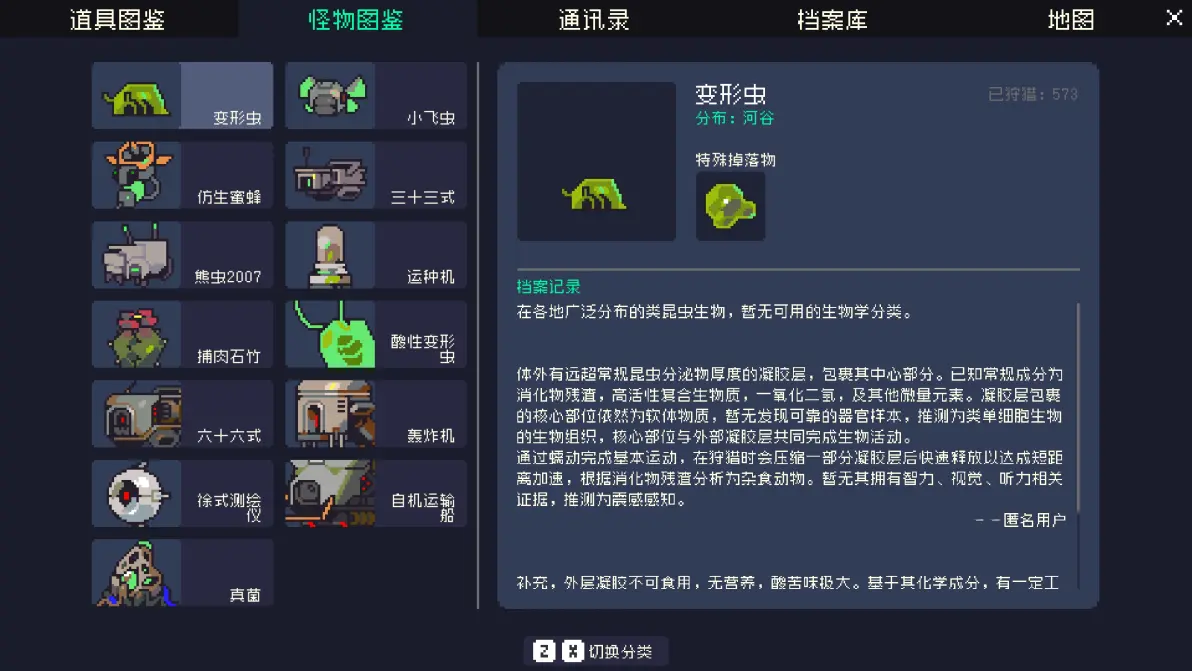The image size is (1192, 671).
Task: Open the 档案库 tab
Action: point(832,19)
